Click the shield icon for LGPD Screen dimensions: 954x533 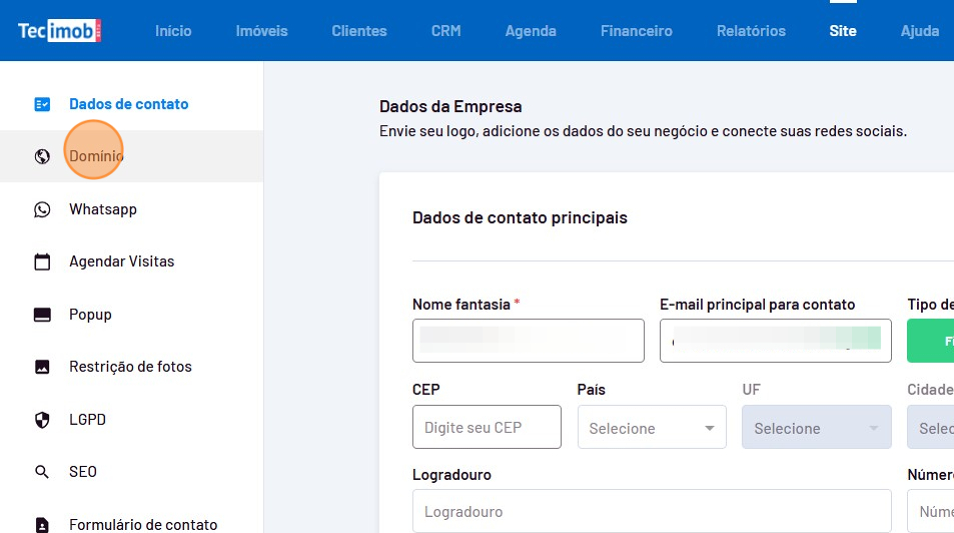pyautogui.click(x=42, y=420)
